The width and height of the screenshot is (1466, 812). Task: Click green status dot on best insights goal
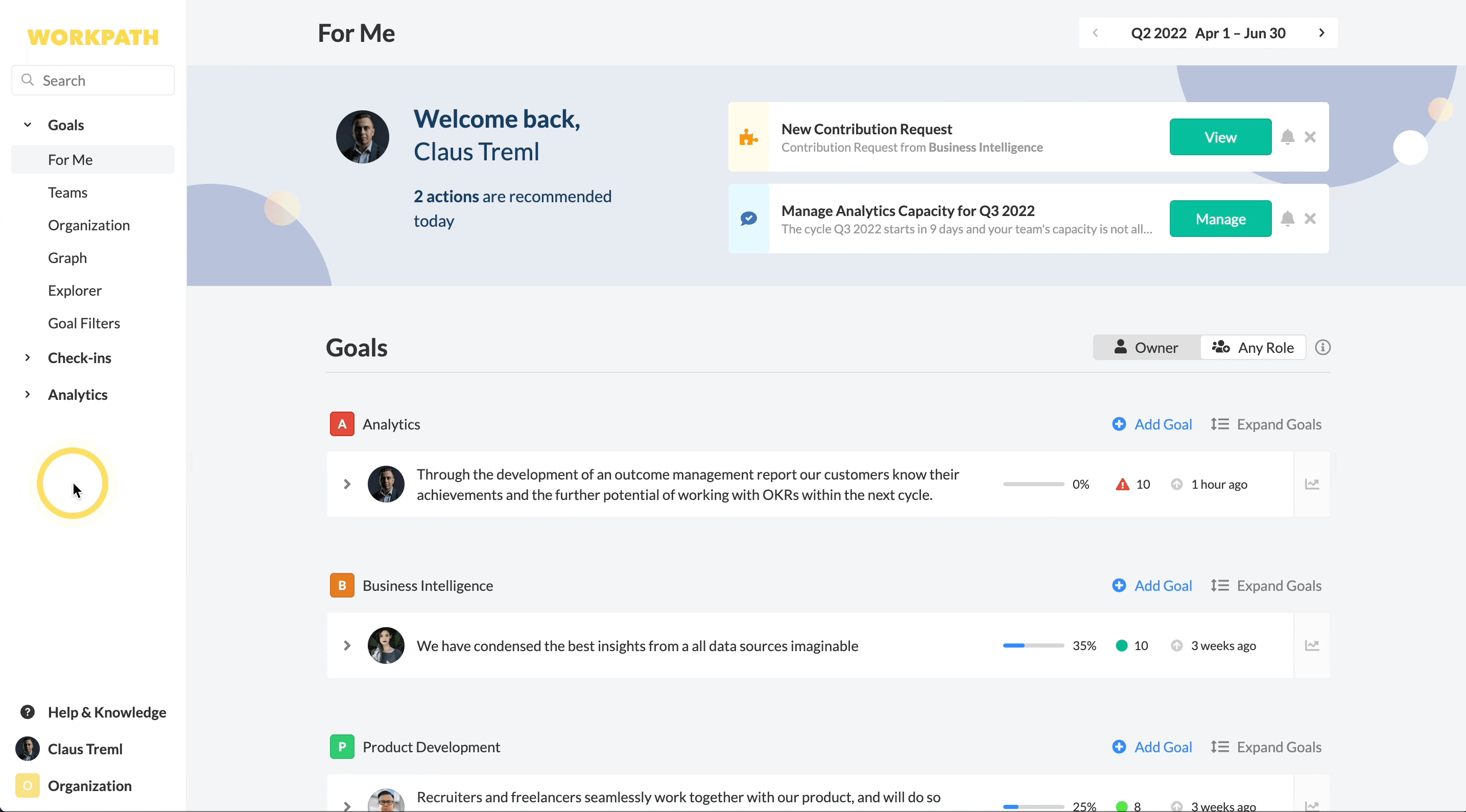point(1121,646)
